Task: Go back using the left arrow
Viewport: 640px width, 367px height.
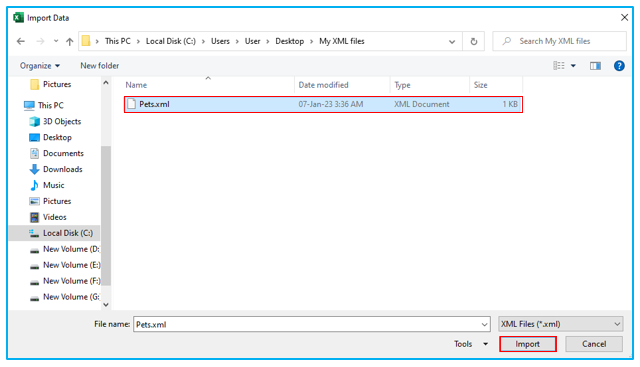Action: pos(21,41)
